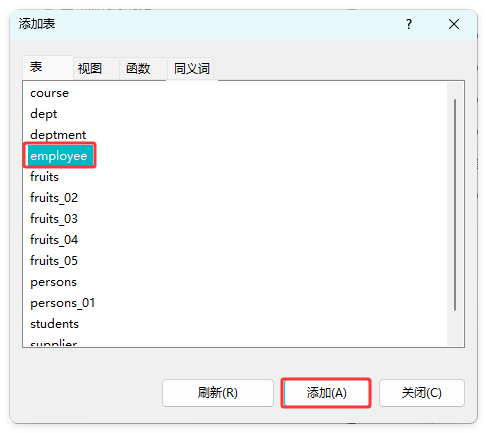Open the 同义词 tab
The image size is (487, 433).
coord(191,69)
